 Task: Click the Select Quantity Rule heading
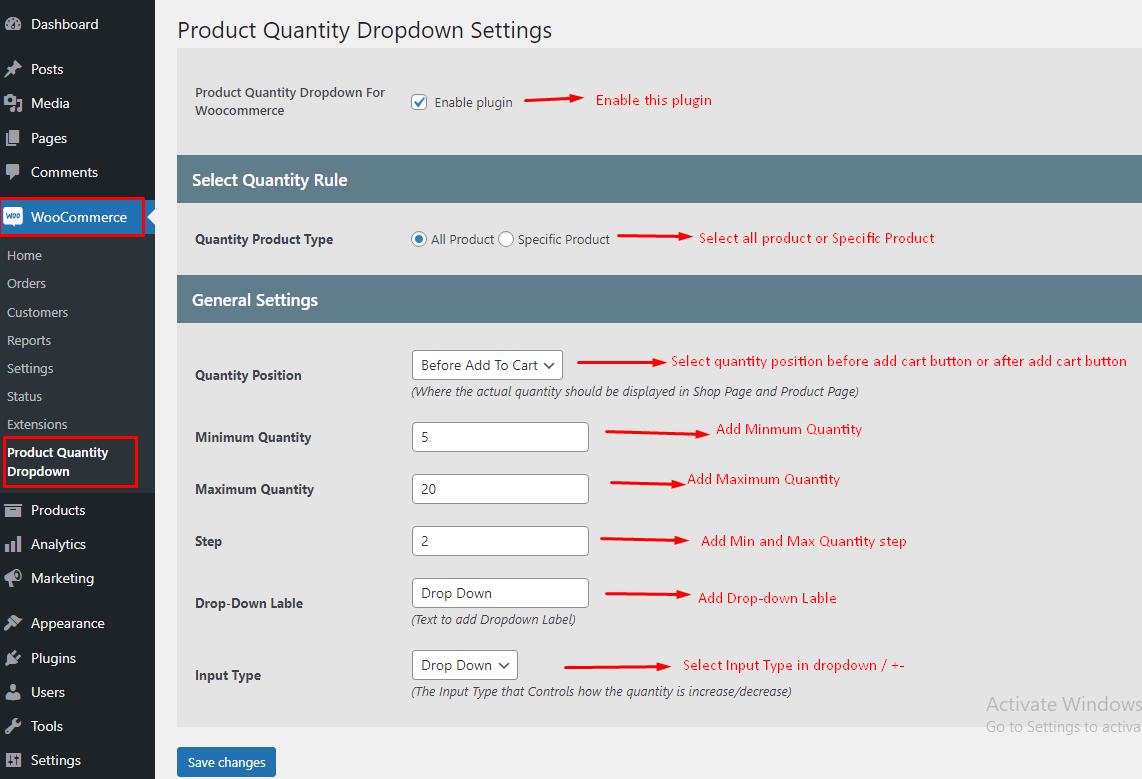(x=269, y=180)
